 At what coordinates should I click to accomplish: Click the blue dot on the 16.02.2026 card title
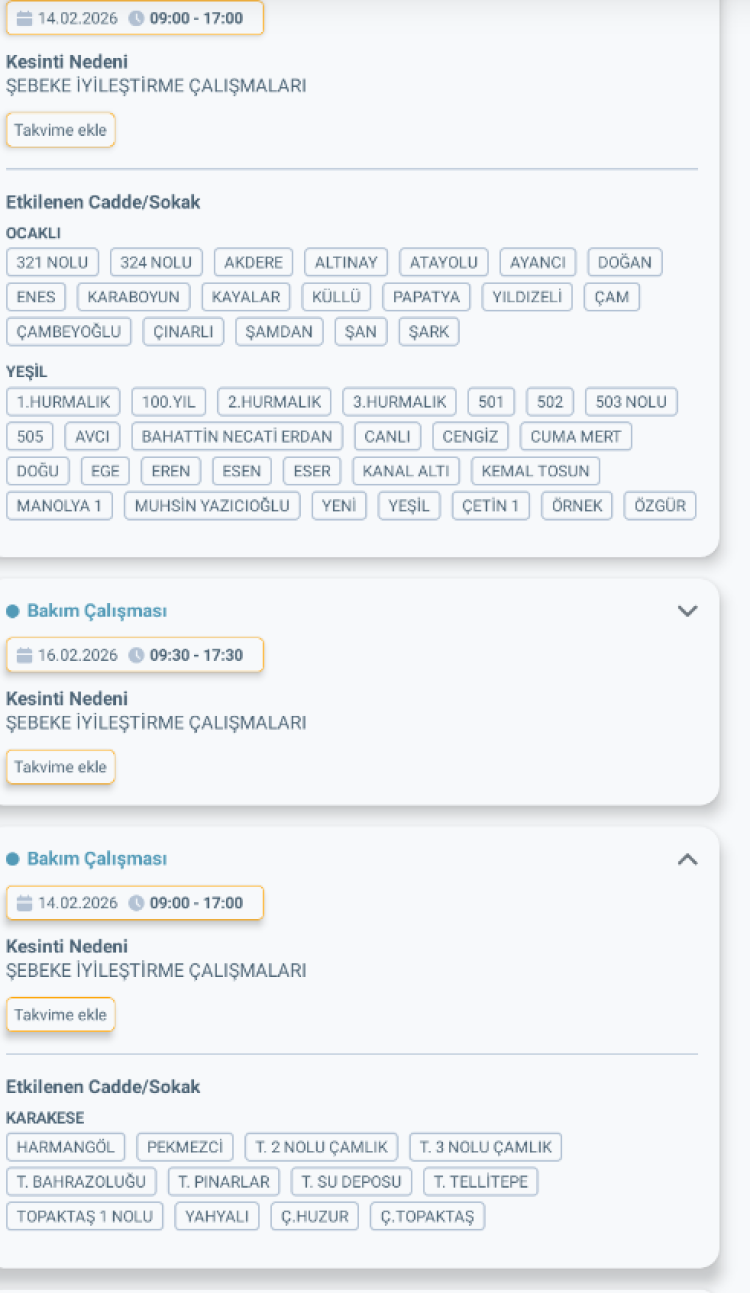13,611
